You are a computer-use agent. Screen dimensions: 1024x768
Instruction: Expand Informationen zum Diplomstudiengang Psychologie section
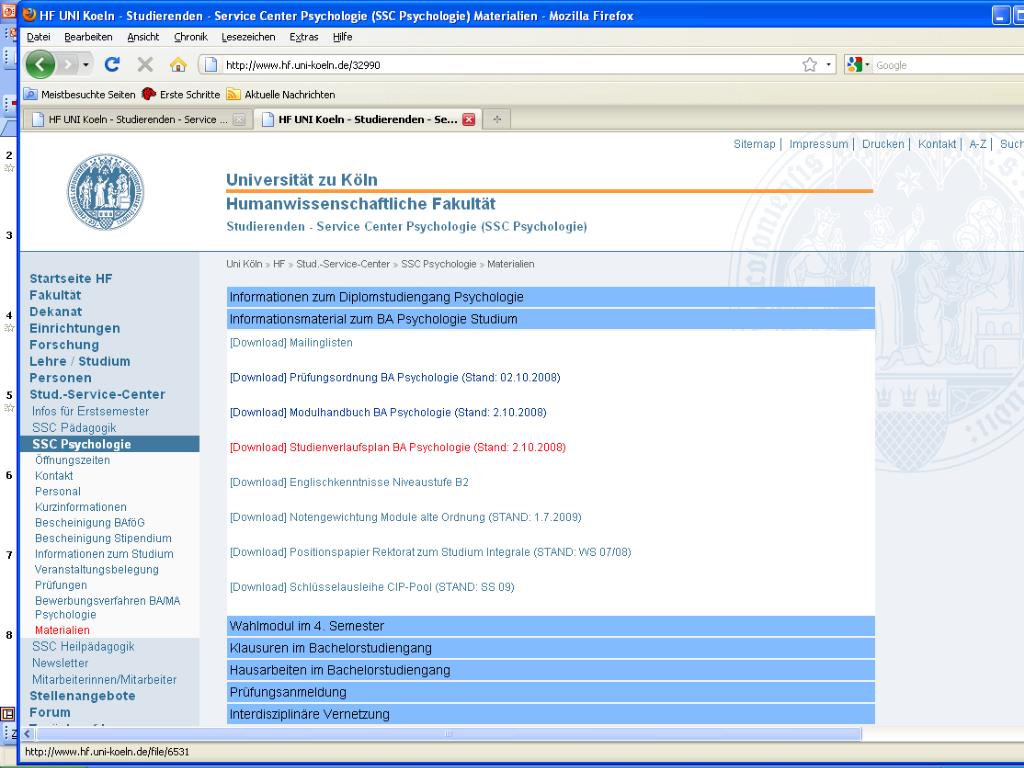551,297
